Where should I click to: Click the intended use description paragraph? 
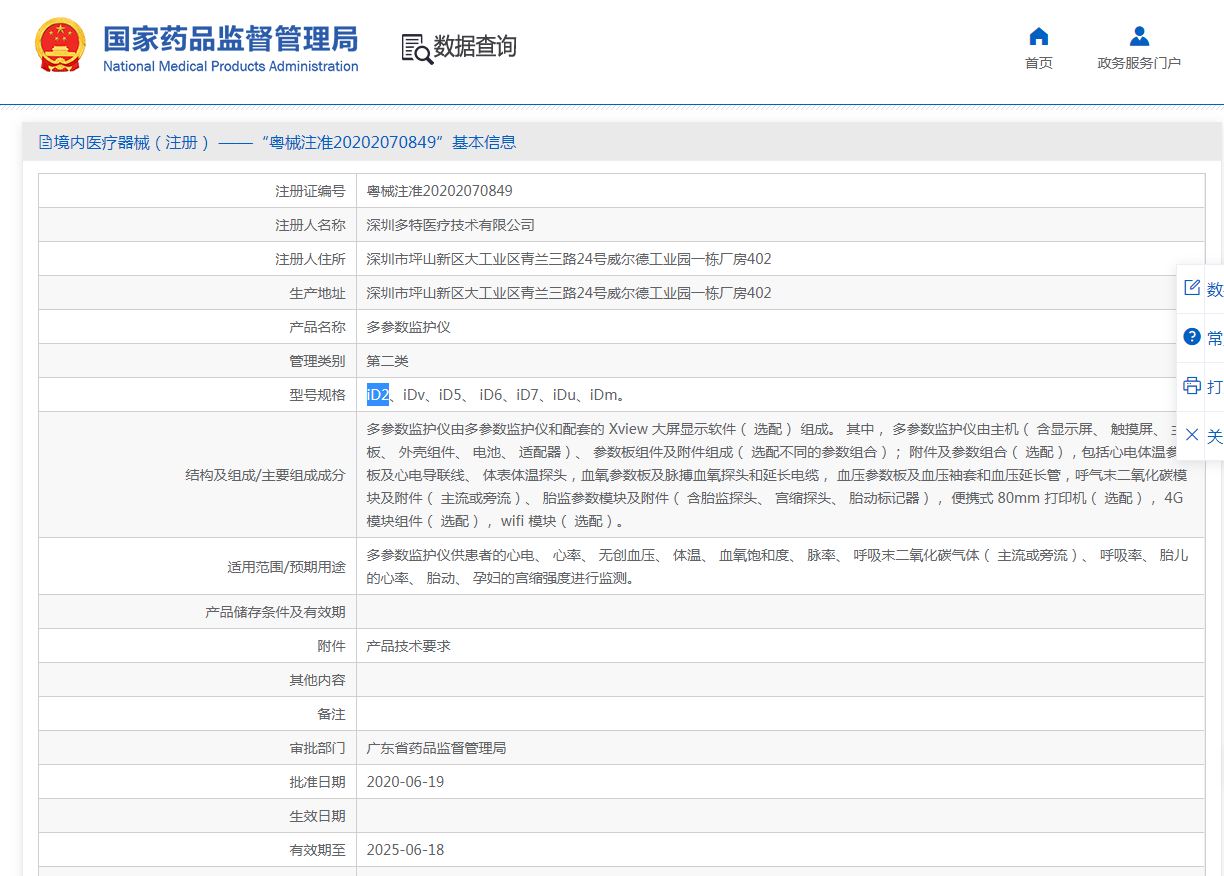(778, 567)
